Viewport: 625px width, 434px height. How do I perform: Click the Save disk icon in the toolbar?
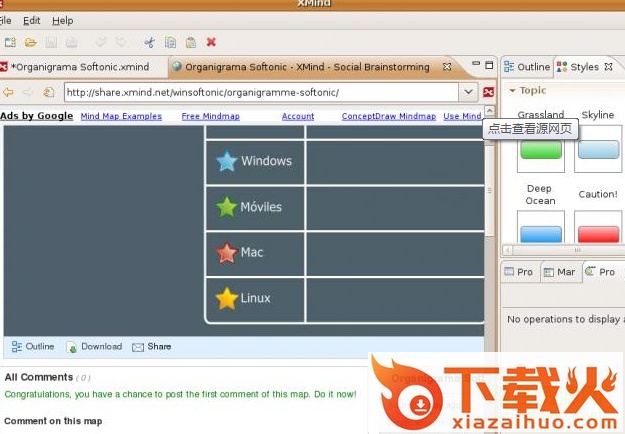coord(51,42)
